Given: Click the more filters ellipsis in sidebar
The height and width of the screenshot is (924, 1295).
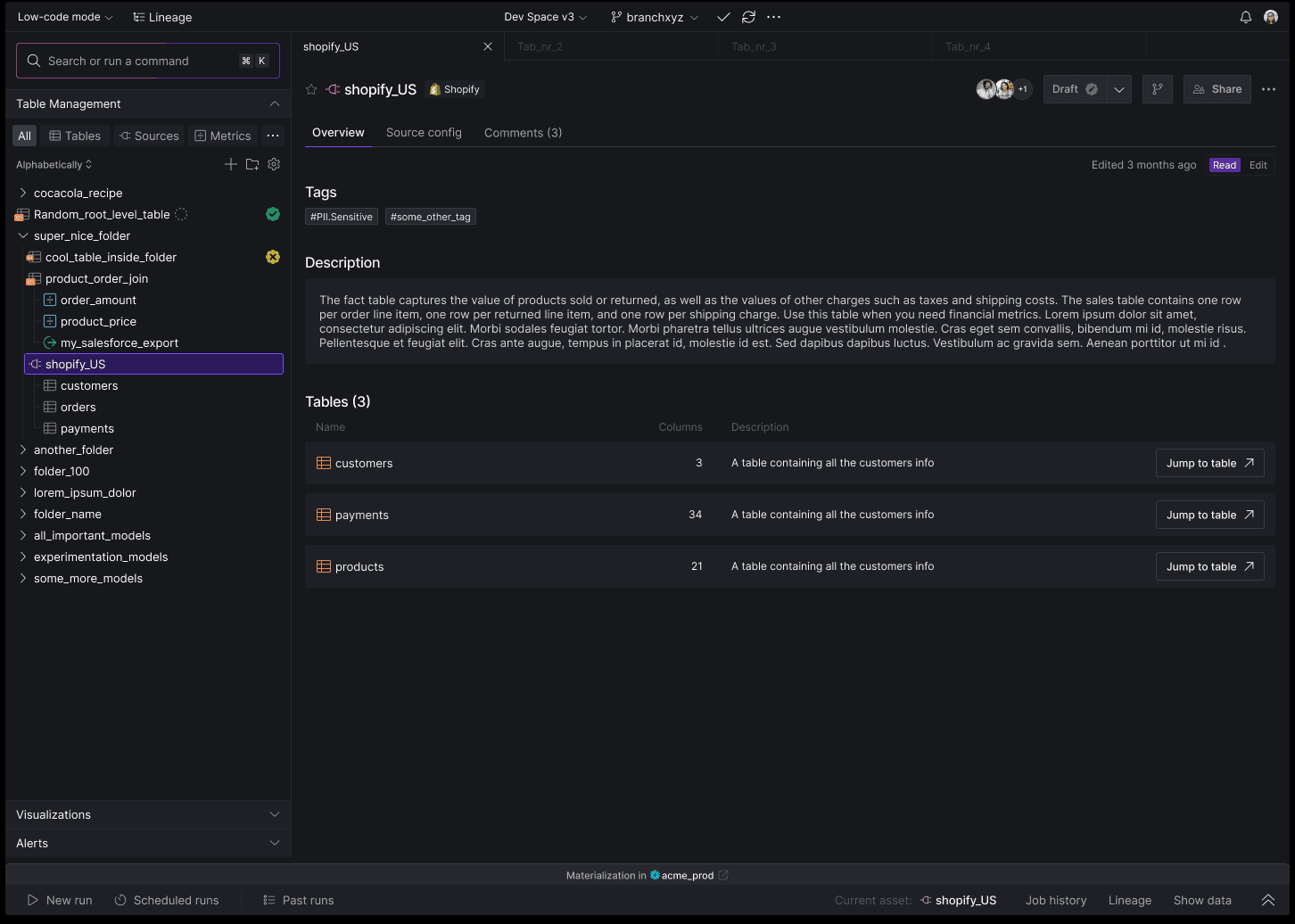Looking at the screenshot, I should 273,136.
